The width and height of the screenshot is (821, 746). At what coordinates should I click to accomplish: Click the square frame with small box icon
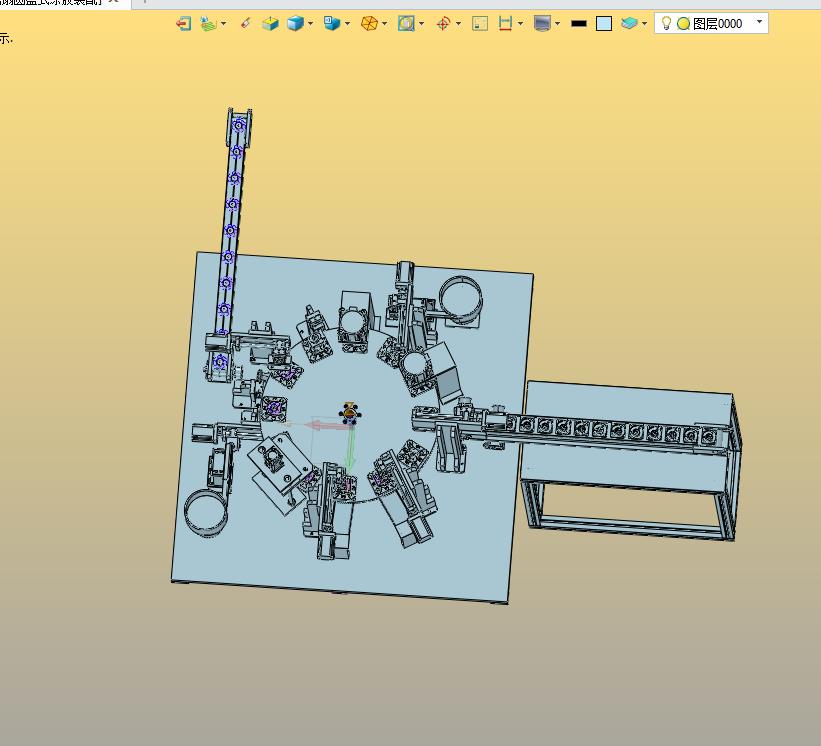click(480, 24)
